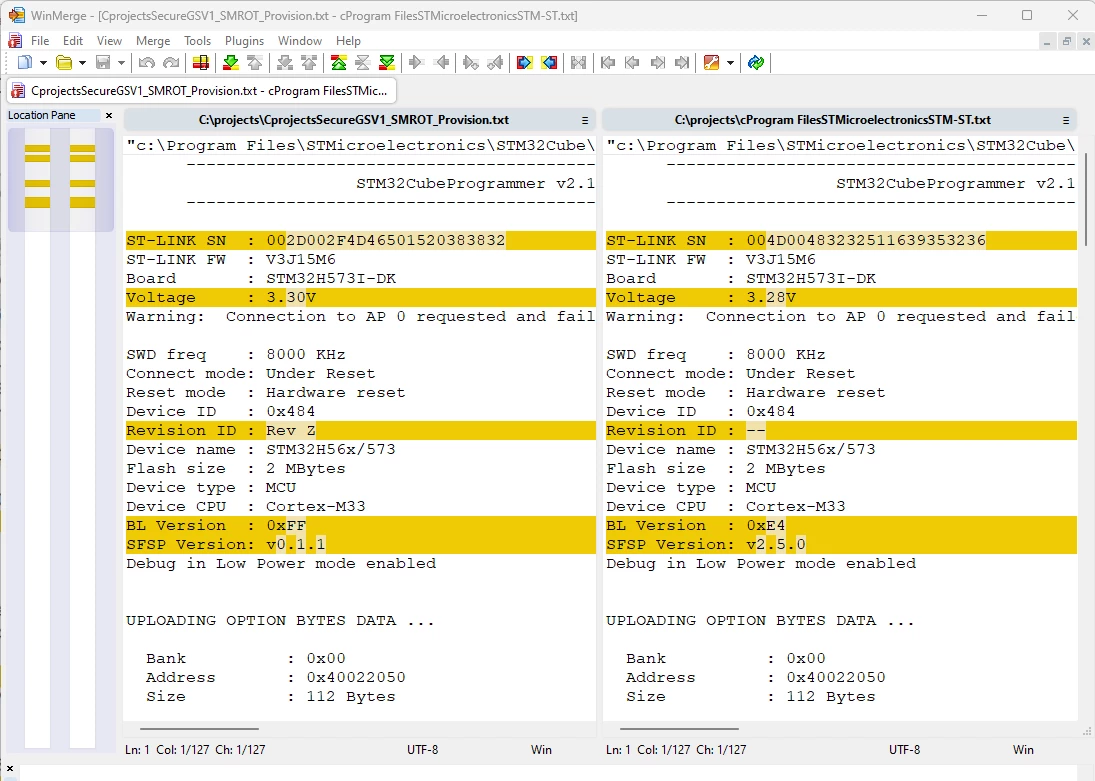Restore the inner document window
The width and height of the screenshot is (1095, 781).
(x=1066, y=41)
